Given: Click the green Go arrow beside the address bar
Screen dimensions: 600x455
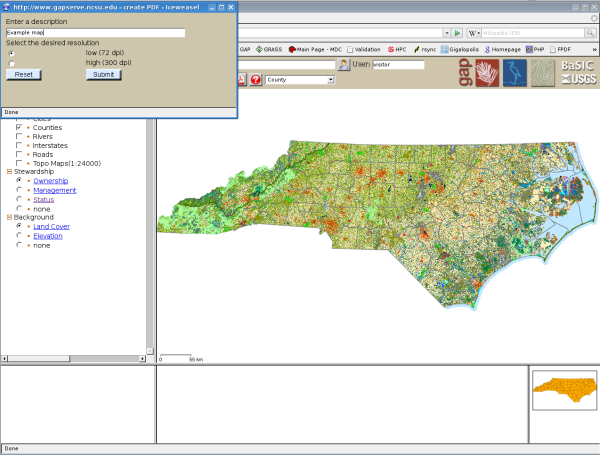Looking at the screenshot, I should click(x=457, y=33).
